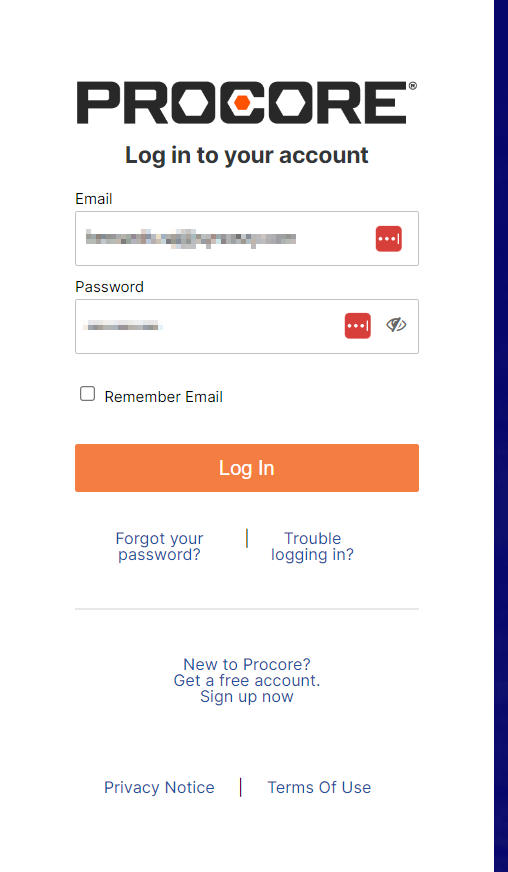This screenshot has width=508, height=872.
Task: Show the password with the eye icon
Action: 396,325
